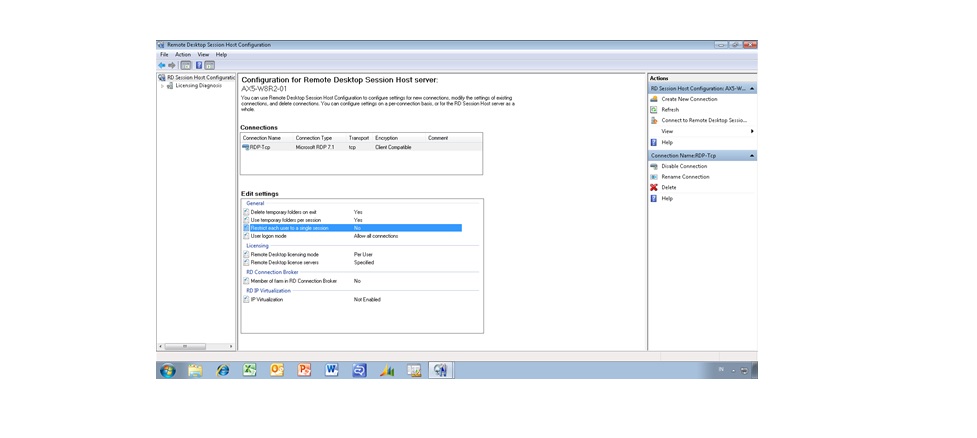Viewport: 977px width, 438px height.
Task: Click the Not Enabled value
Action: [x=367, y=300]
